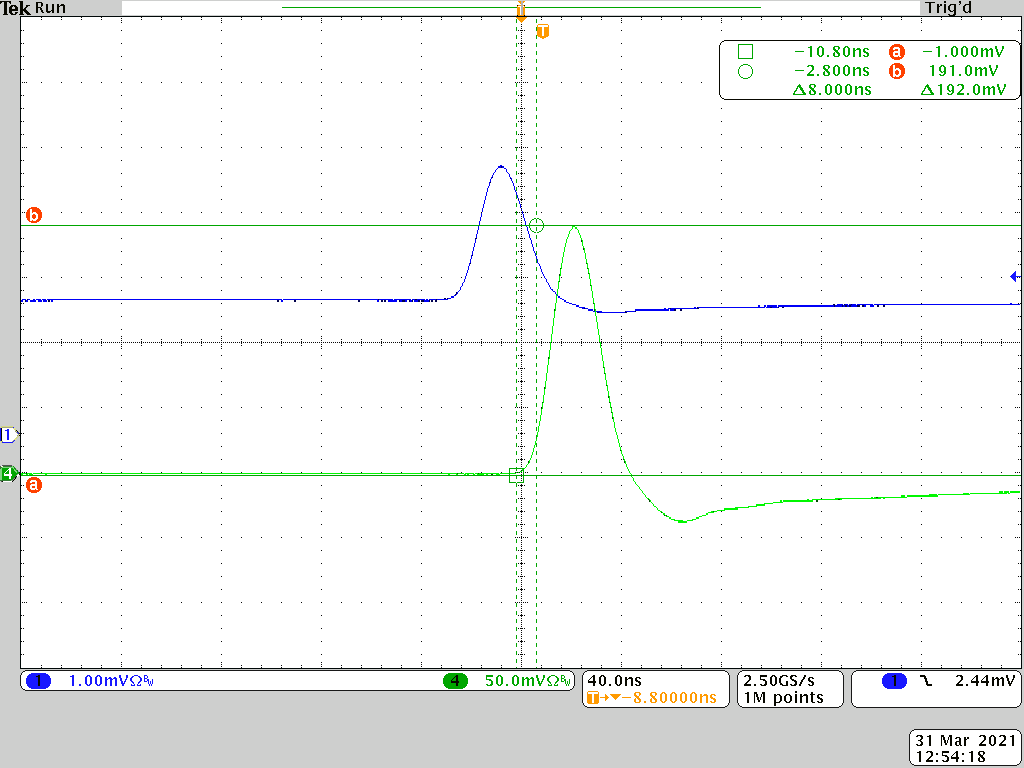This screenshot has height=768, width=1024.
Task: Click the channel 4 badge in bottom readout
Action: pyautogui.click(x=455, y=681)
